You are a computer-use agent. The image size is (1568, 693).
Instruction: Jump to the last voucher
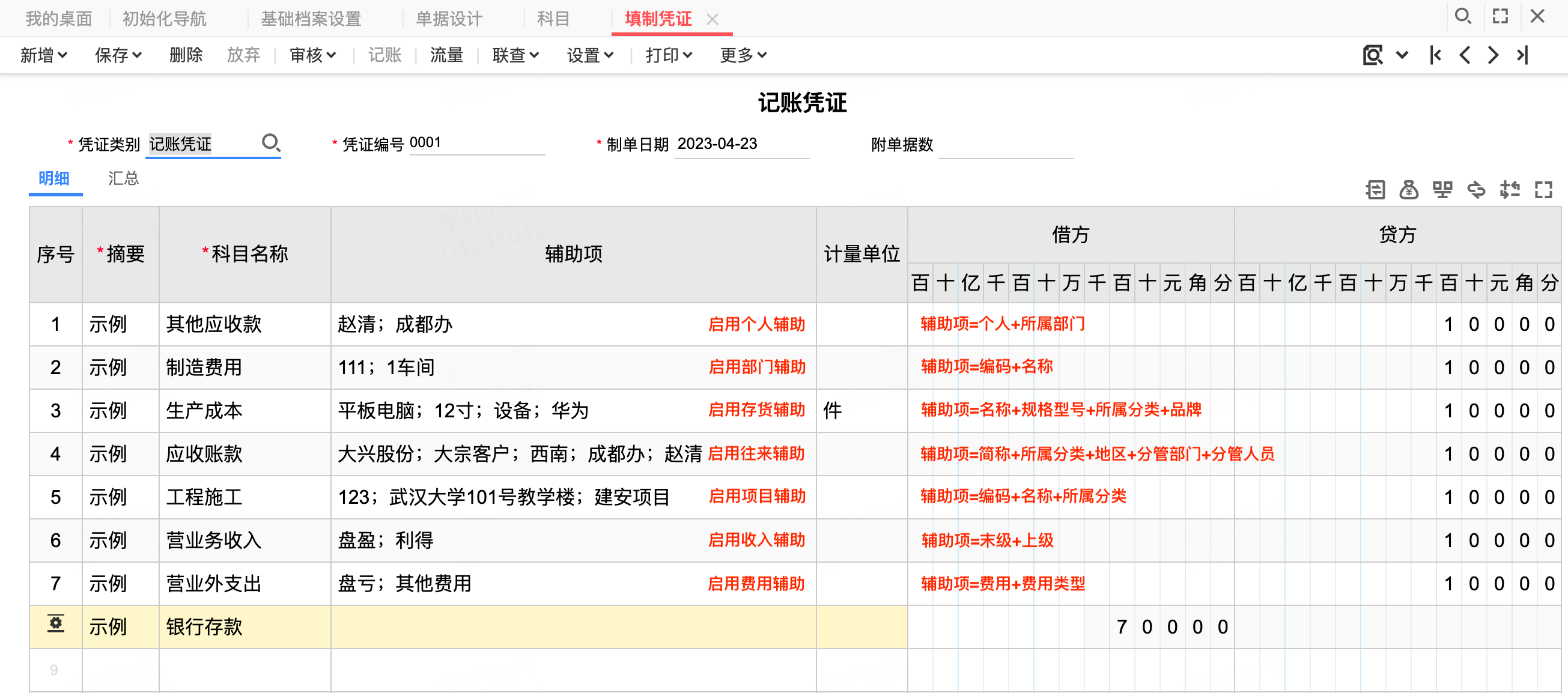point(1523,55)
